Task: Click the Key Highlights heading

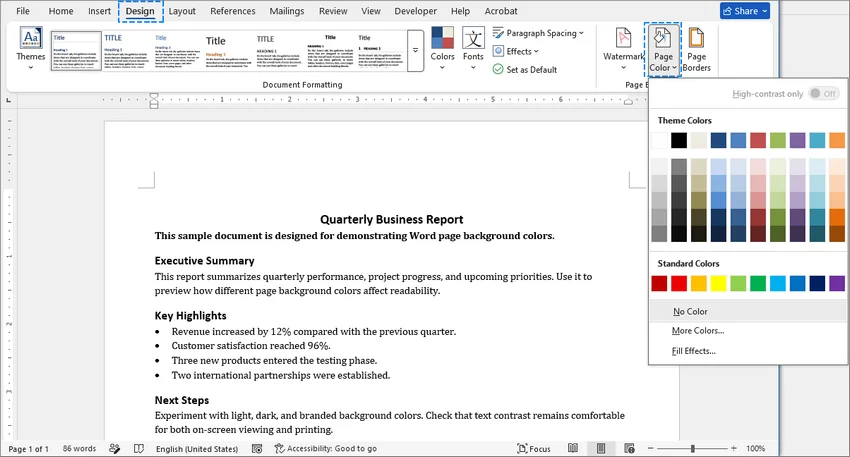Action: 190,316
